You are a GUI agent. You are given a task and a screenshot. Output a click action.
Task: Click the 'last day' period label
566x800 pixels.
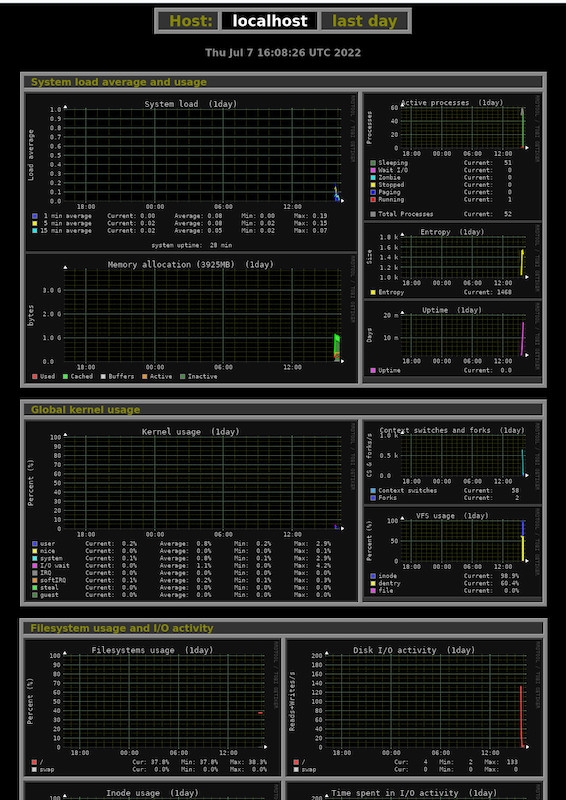tap(364, 21)
